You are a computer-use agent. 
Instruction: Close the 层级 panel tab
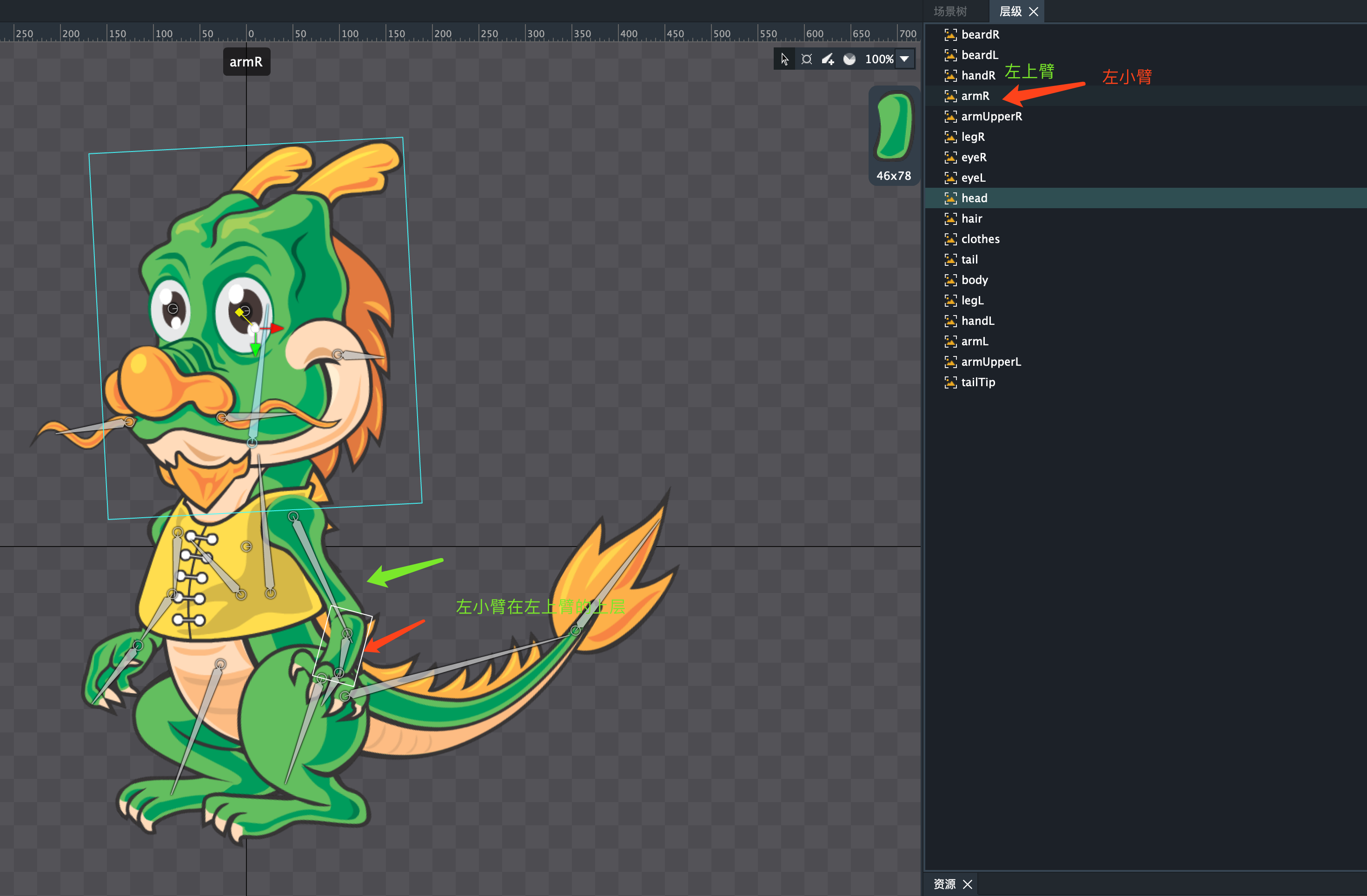tap(1034, 12)
